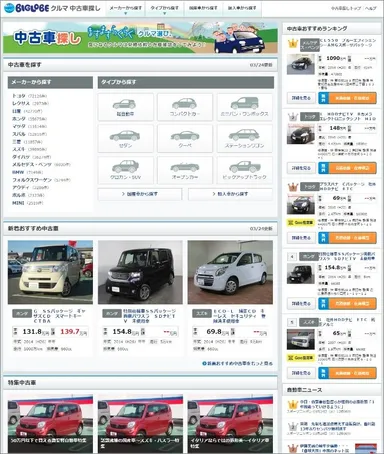
Task: Click 詳細を見る for the first-ranked Mercedes
Action: pos(301,98)
